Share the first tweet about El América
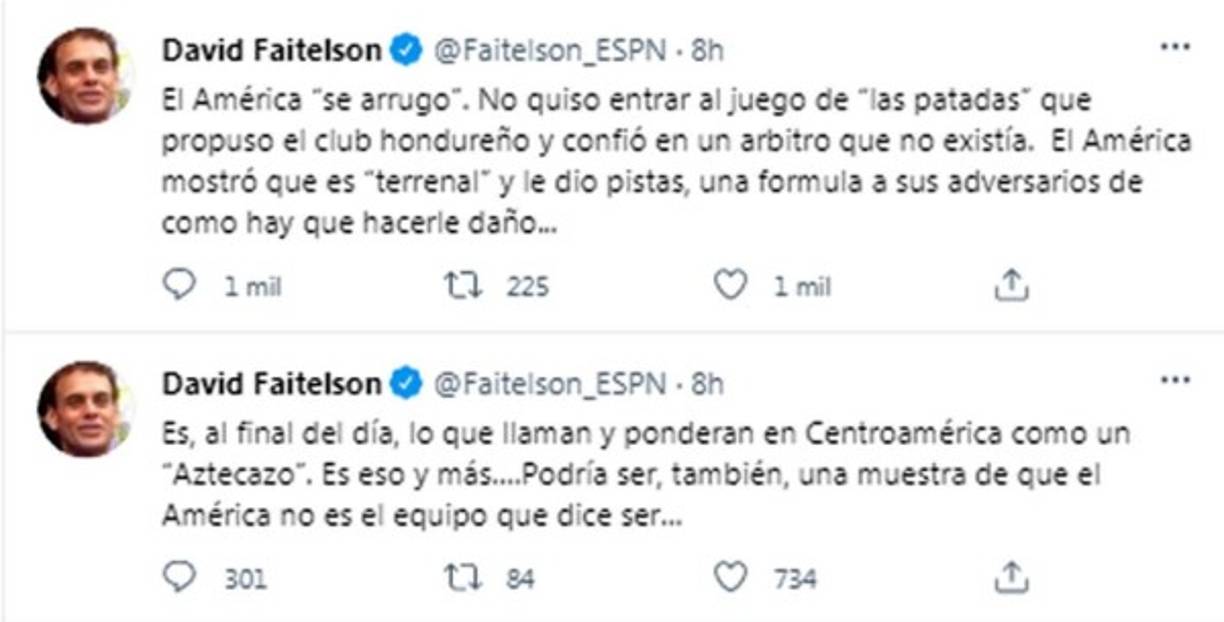Screen dimensions: 1224x622 tap(1011, 287)
